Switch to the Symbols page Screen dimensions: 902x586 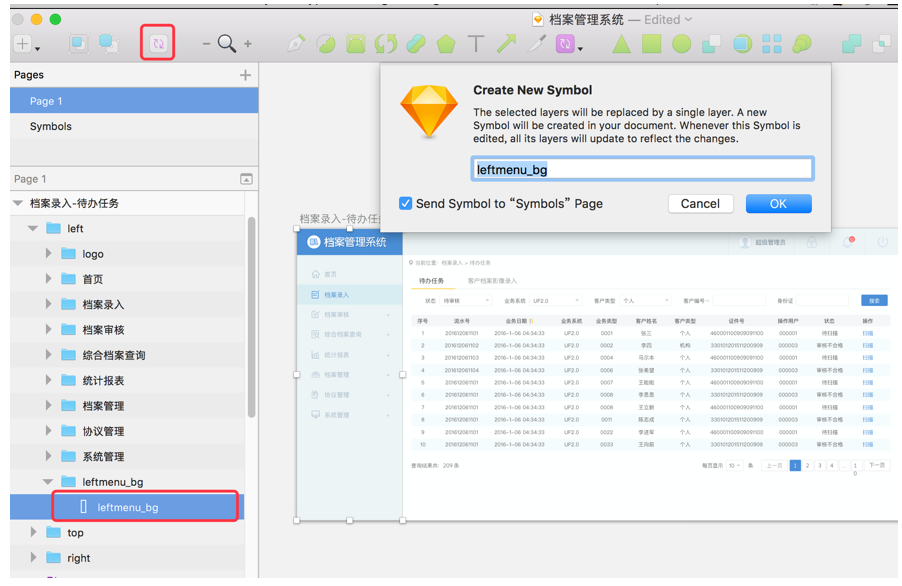click(x=134, y=126)
